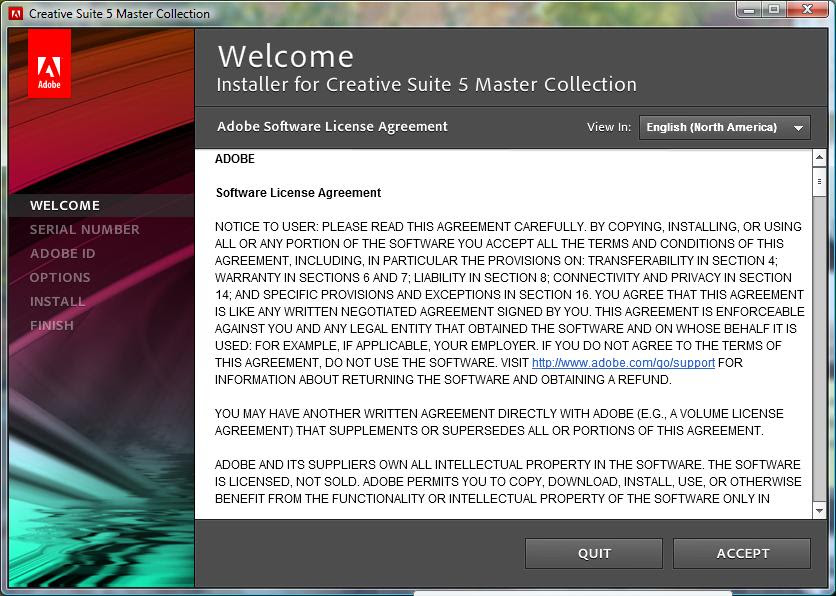Select the INSTALL step
The height and width of the screenshot is (596, 836).
pos(58,302)
